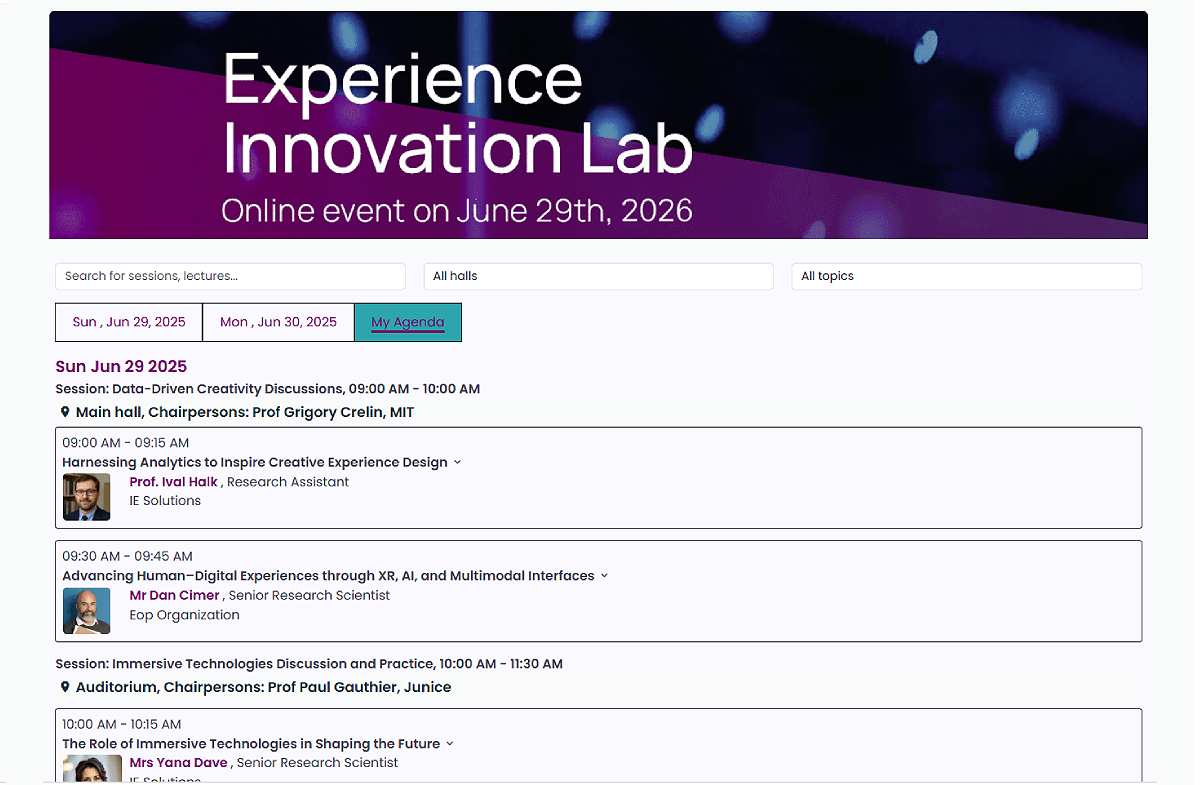Click the Harnessing Analytics lecture title
Screen dimensions: 1200x785
254,462
